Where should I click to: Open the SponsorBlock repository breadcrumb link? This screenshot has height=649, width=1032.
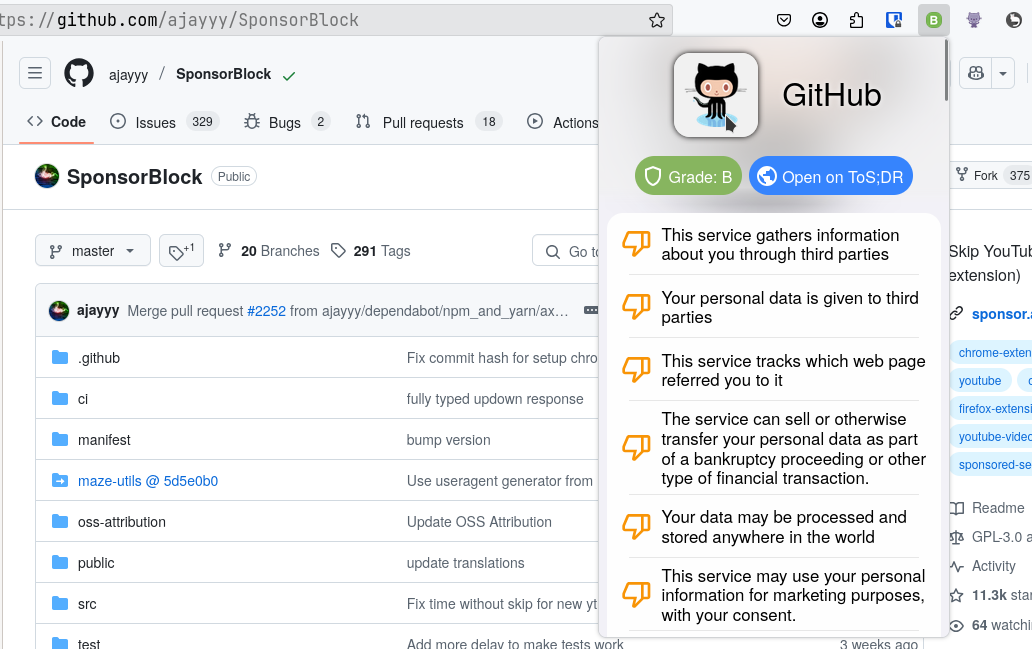point(224,74)
